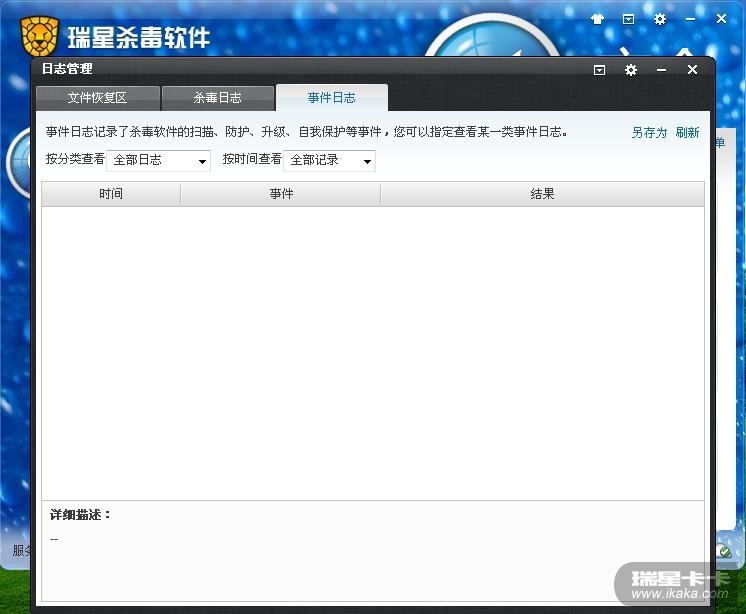Close the 日志管理 dialog
The height and width of the screenshot is (614, 746).
click(692, 70)
